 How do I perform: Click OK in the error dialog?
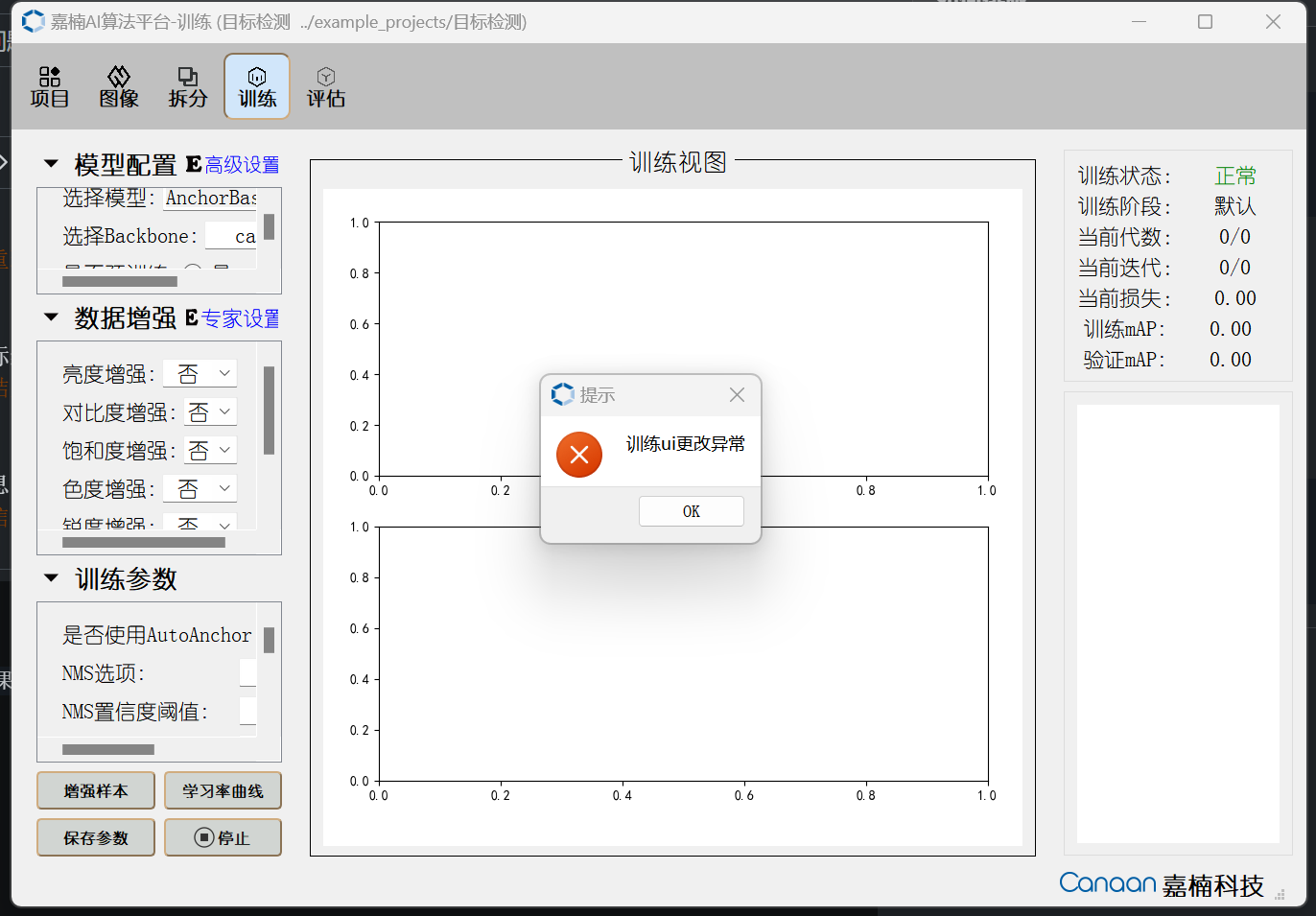tap(691, 511)
